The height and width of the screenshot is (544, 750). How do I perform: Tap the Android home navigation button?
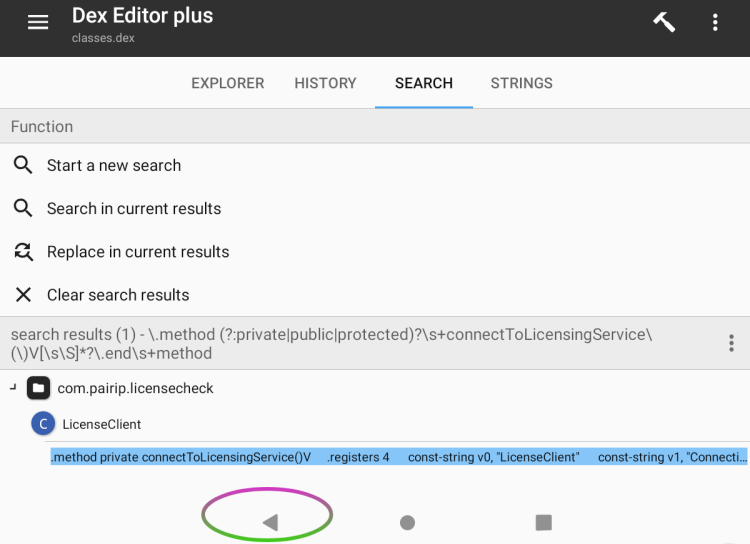pos(407,522)
